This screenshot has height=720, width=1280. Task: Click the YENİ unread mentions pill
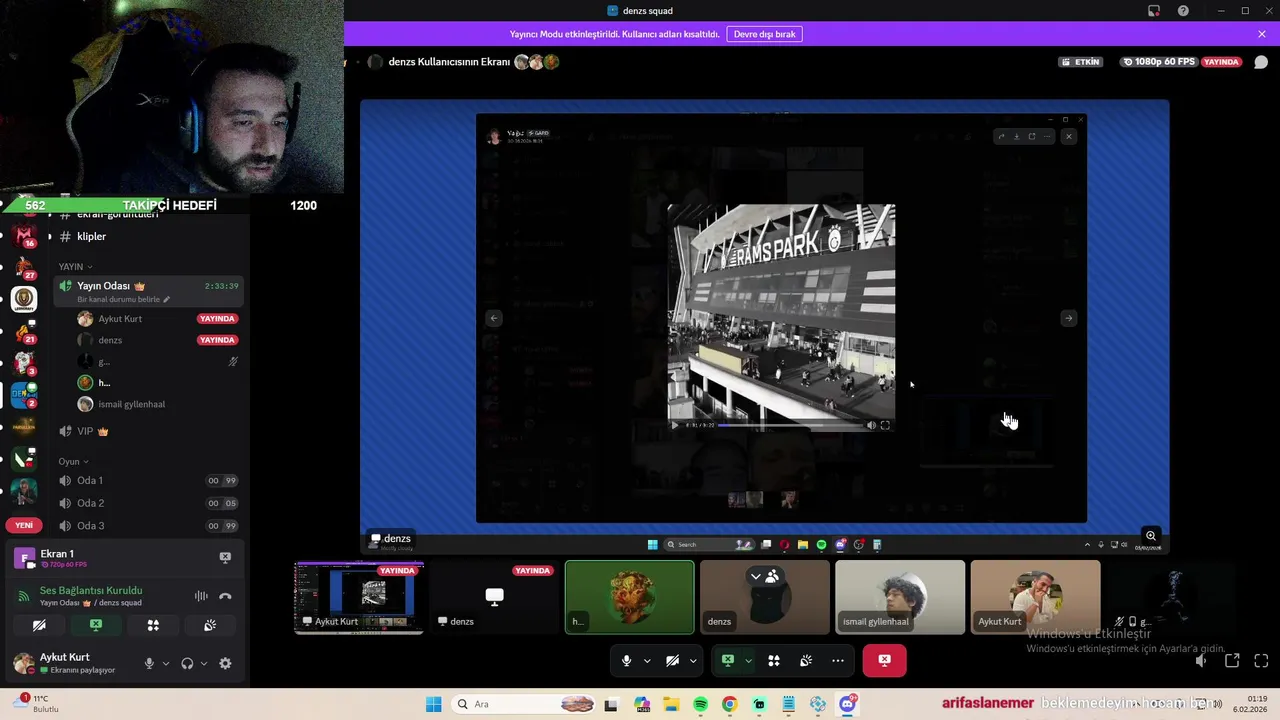tap(24, 525)
